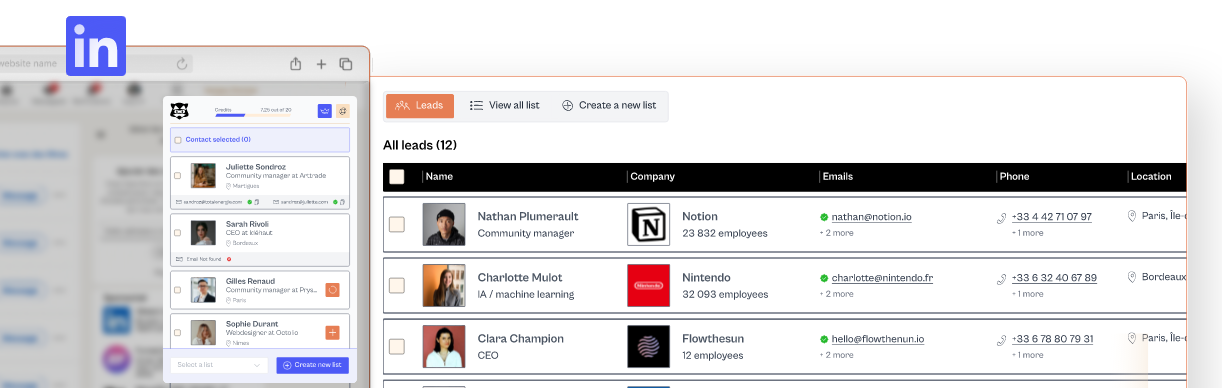1222x388 pixels.
Task: Tick the Contact selected (0) checkbox
Action: [x=178, y=140]
